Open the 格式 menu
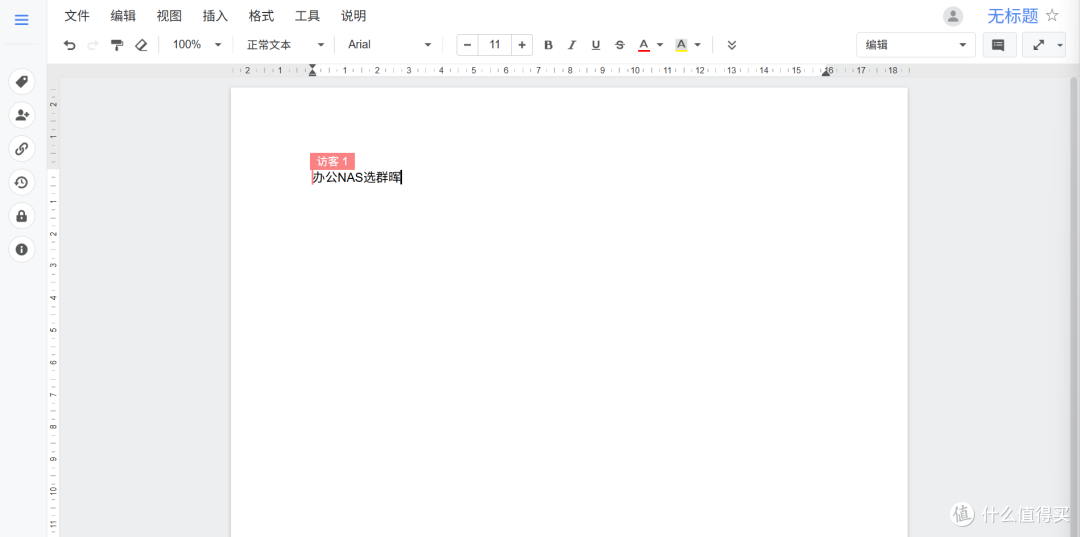 pos(262,16)
